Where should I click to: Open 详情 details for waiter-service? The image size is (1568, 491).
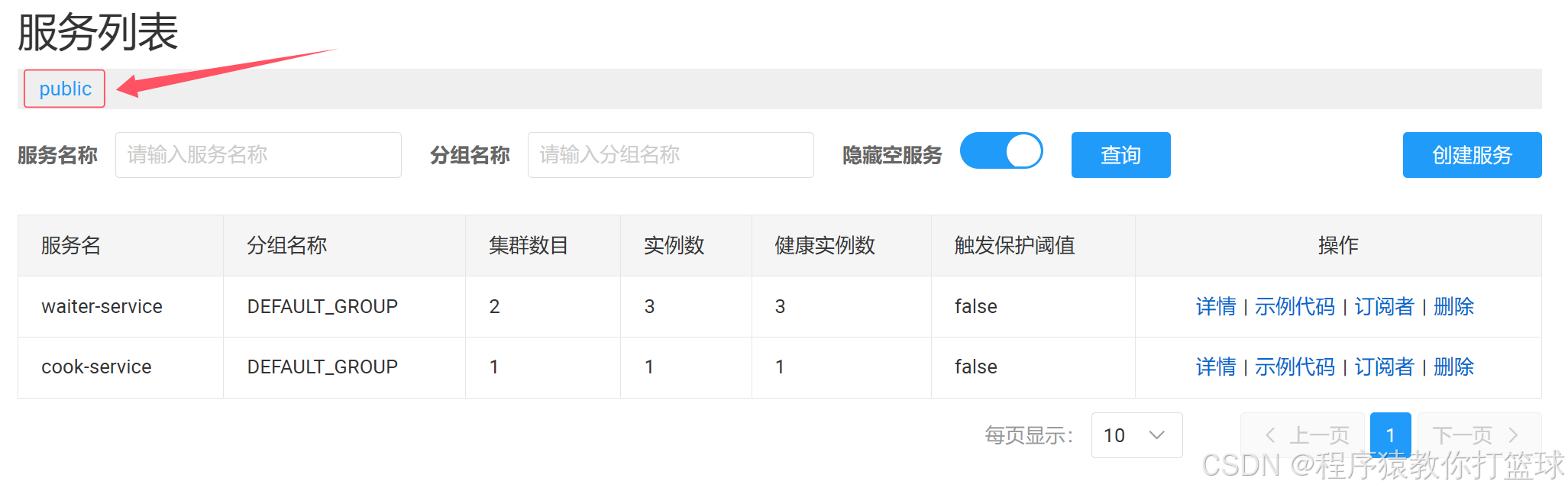click(x=1216, y=306)
